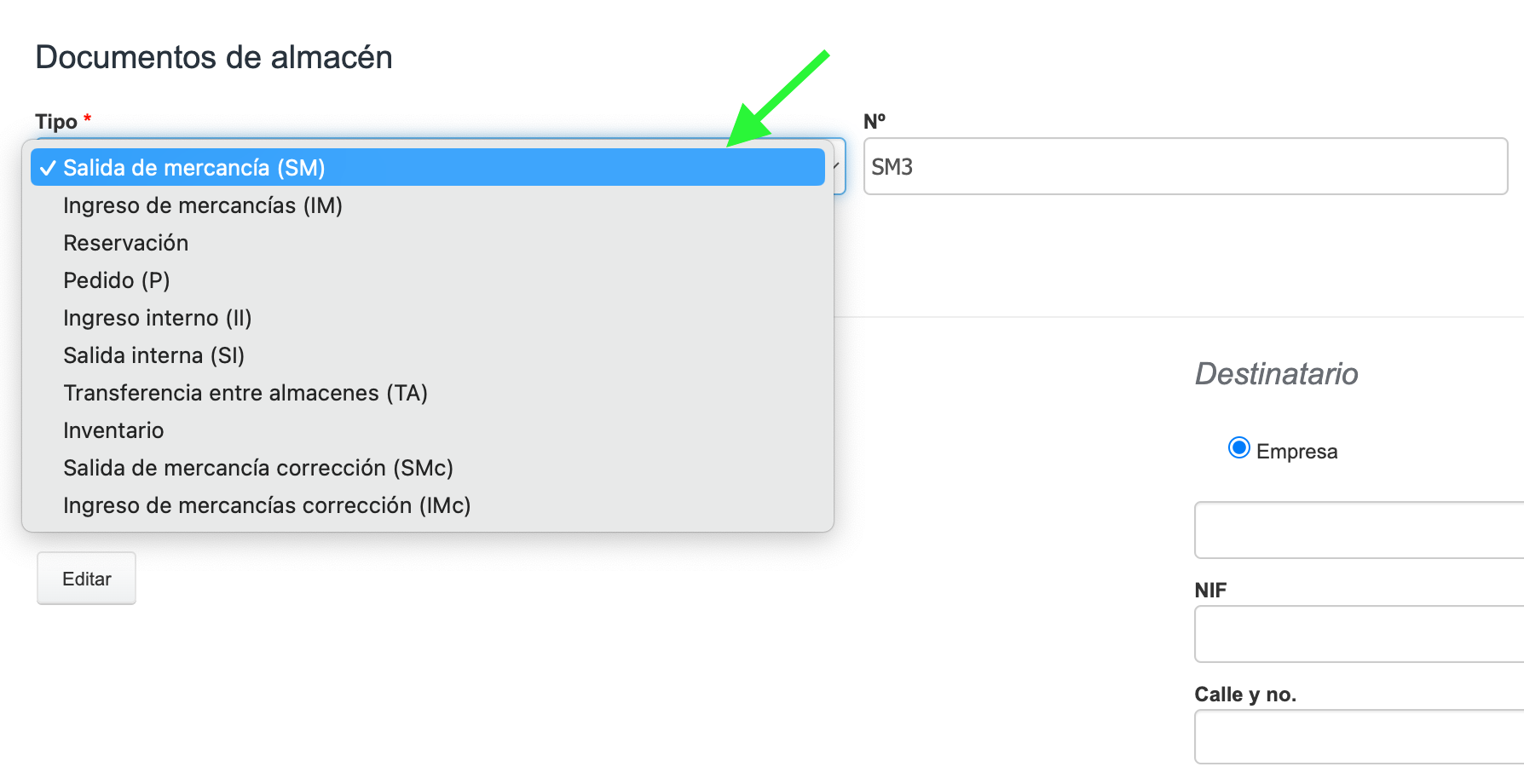
Task: Click the NIF field label
Action: tap(1210, 591)
